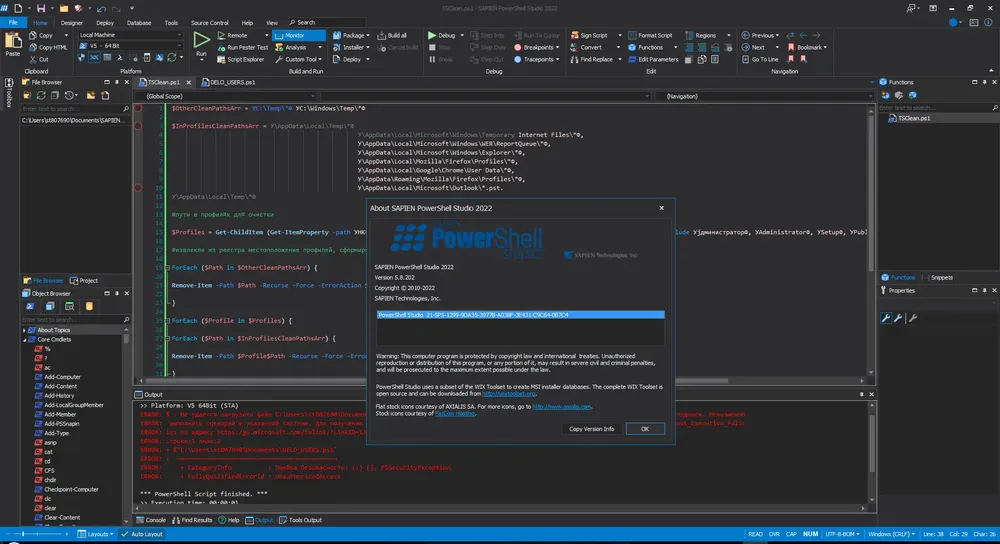Open the Find Results tab
The image size is (1000, 544).
point(192,520)
